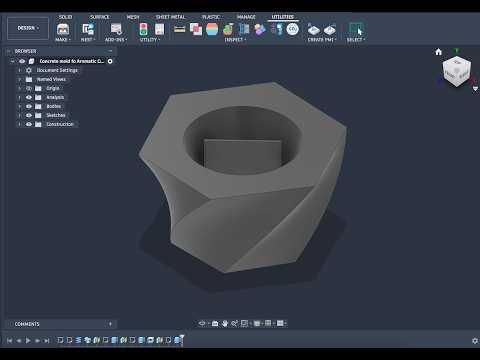The image size is (480, 360).
Task: Switch to the Surface tab
Action: (99, 17)
